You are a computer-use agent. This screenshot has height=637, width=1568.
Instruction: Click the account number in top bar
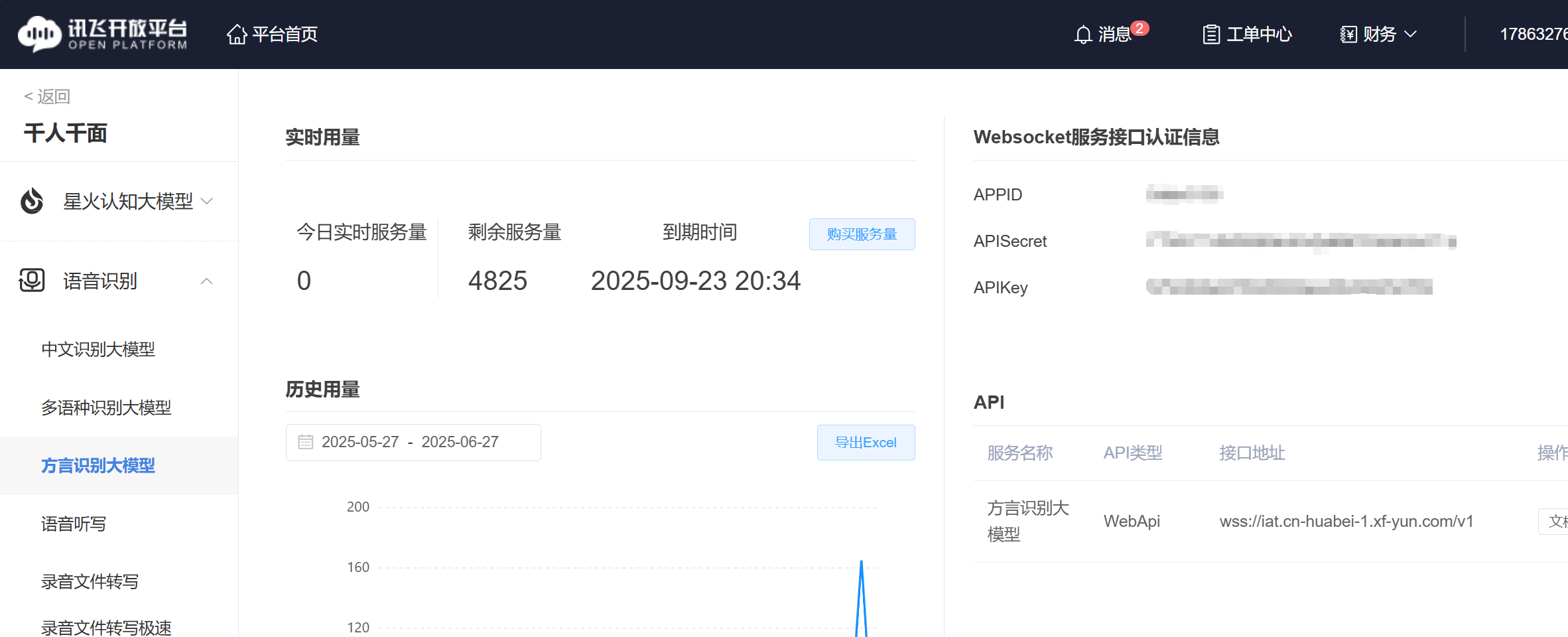(x=1534, y=35)
